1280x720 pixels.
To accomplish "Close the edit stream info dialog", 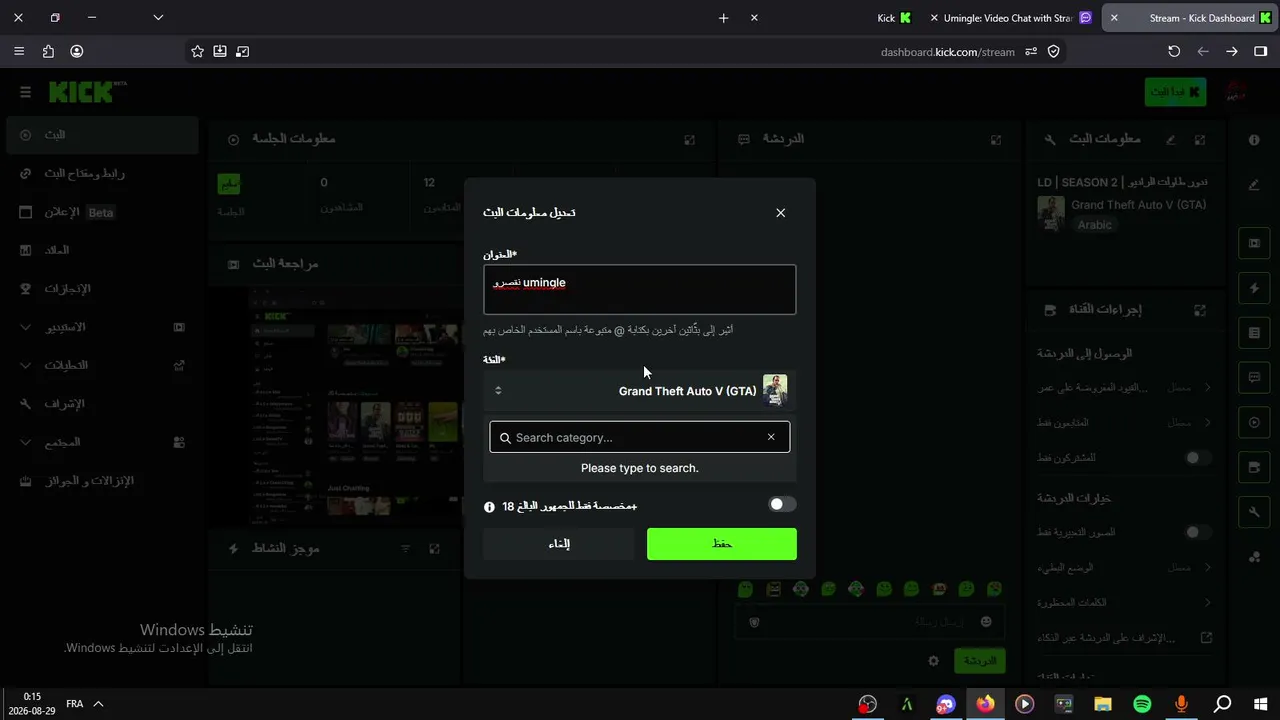I will click(780, 212).
